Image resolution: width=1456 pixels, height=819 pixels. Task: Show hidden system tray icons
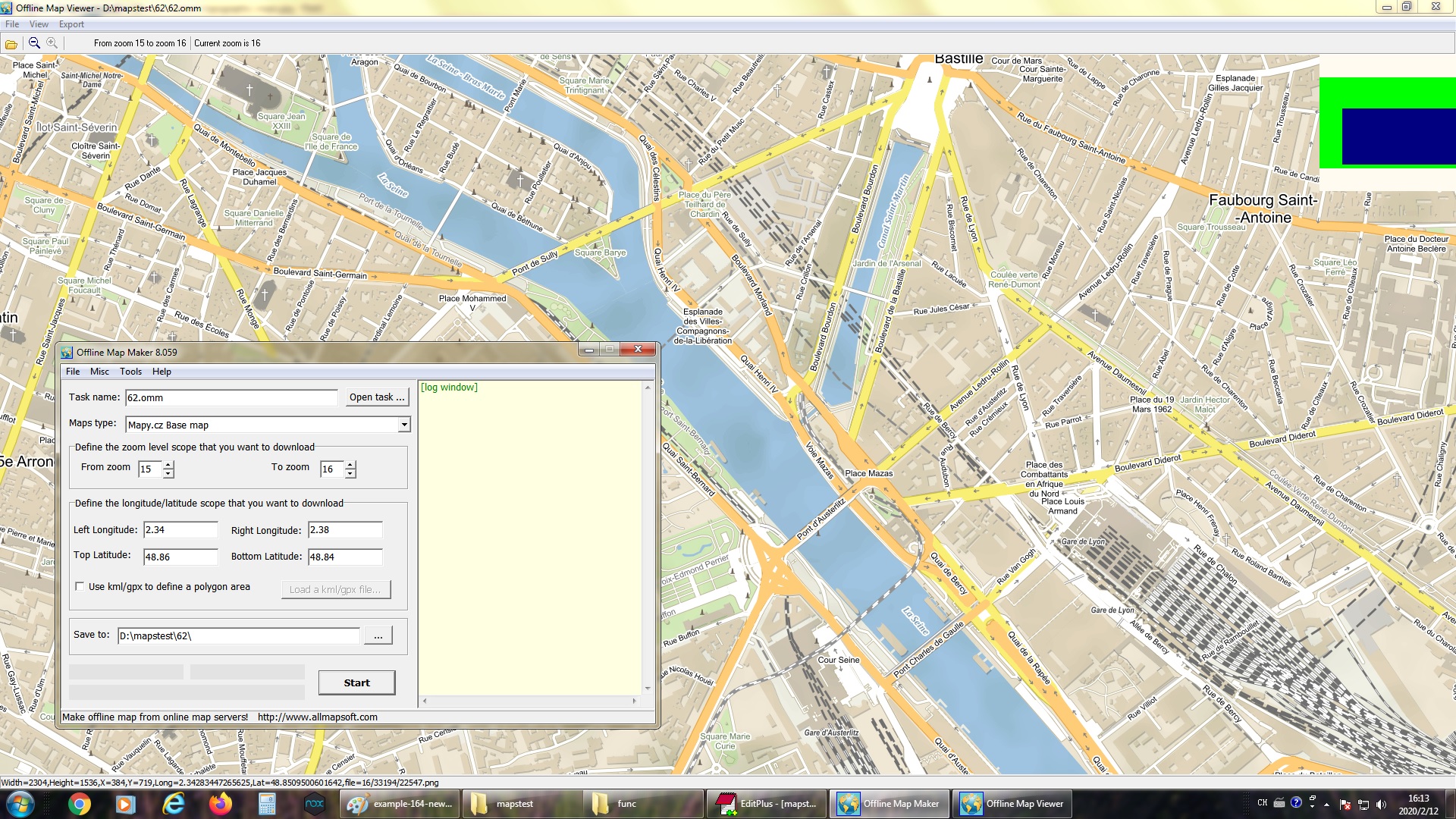coord(1326,805)
